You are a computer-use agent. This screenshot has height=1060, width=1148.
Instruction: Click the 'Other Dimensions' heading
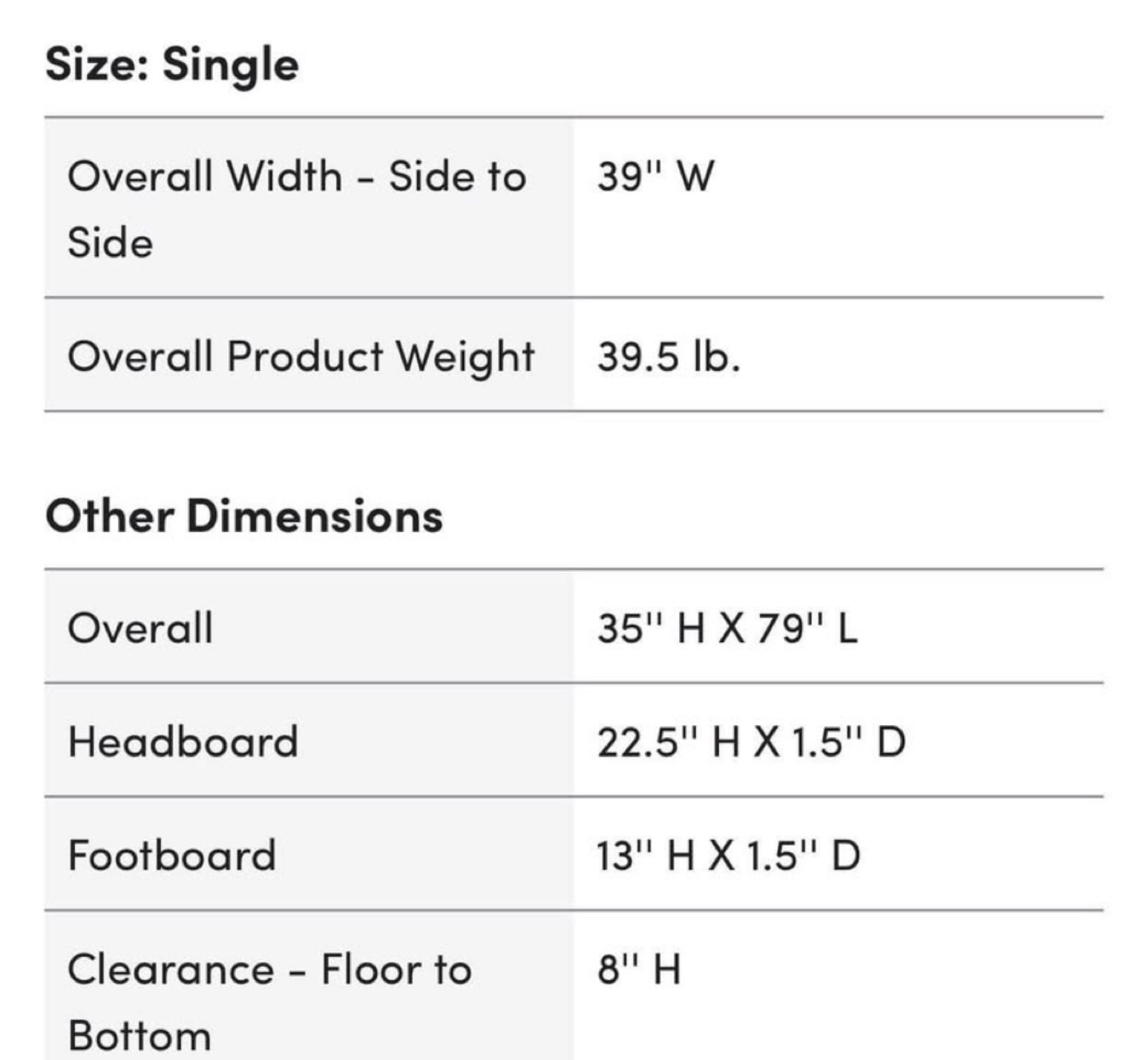244,515
